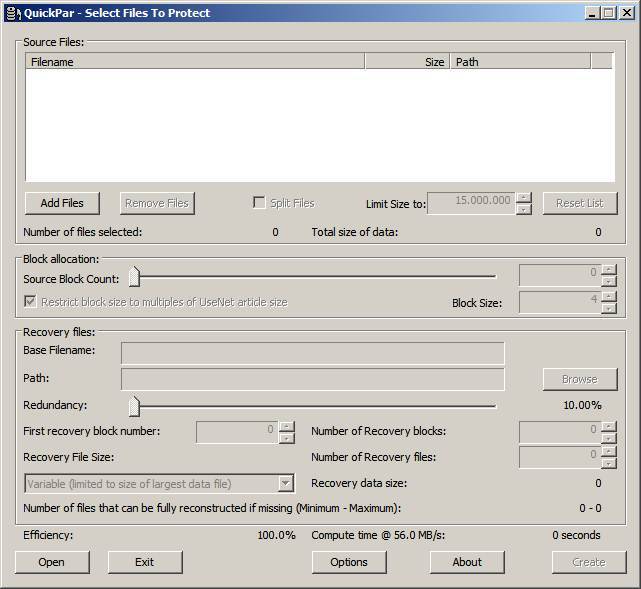Image resolution: width=641 pixels, height=589 pixels.
Task: Toggle Restrict block size to UseNet checkbox
Action: [30, 302]
